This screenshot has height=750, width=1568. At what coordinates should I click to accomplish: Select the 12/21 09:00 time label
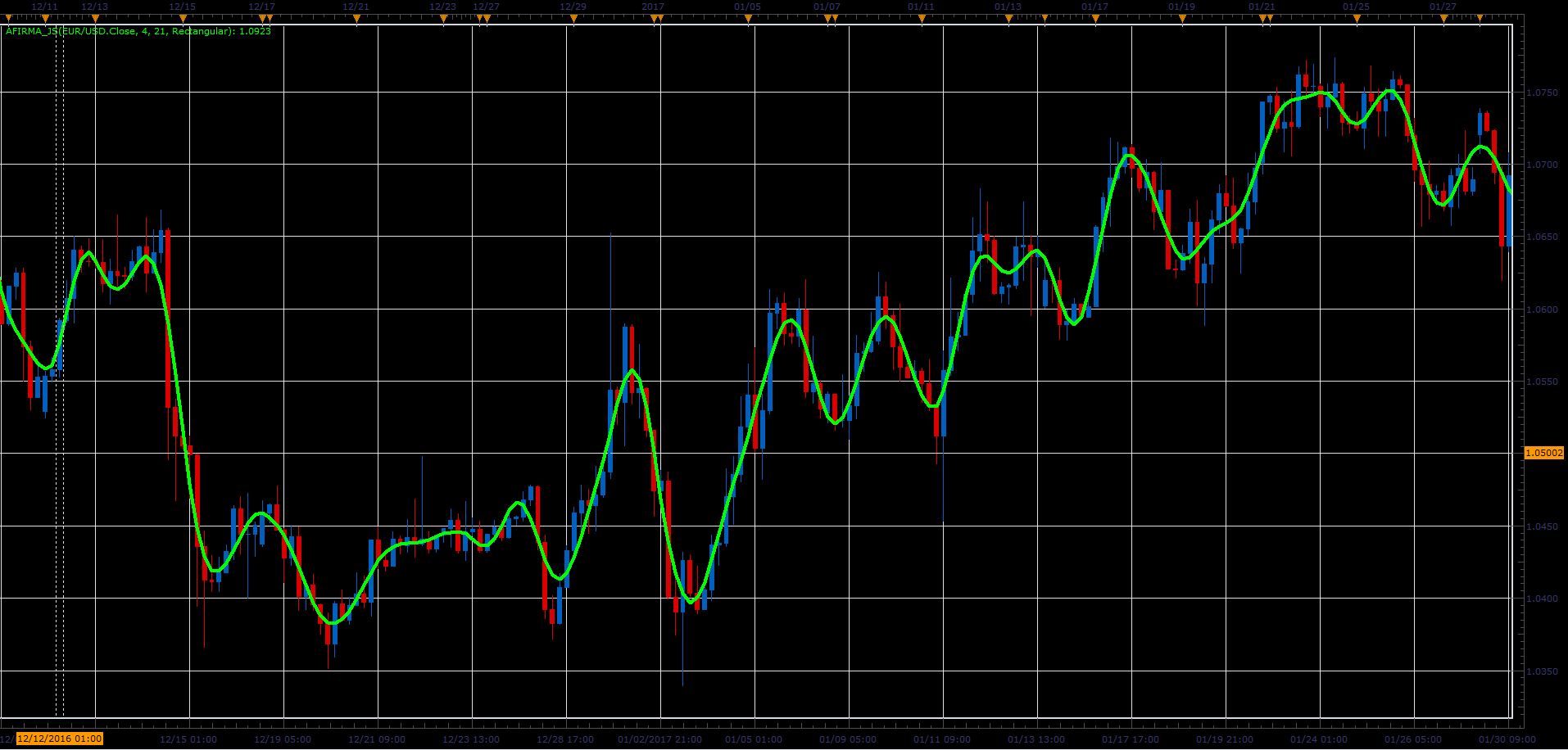377,739
